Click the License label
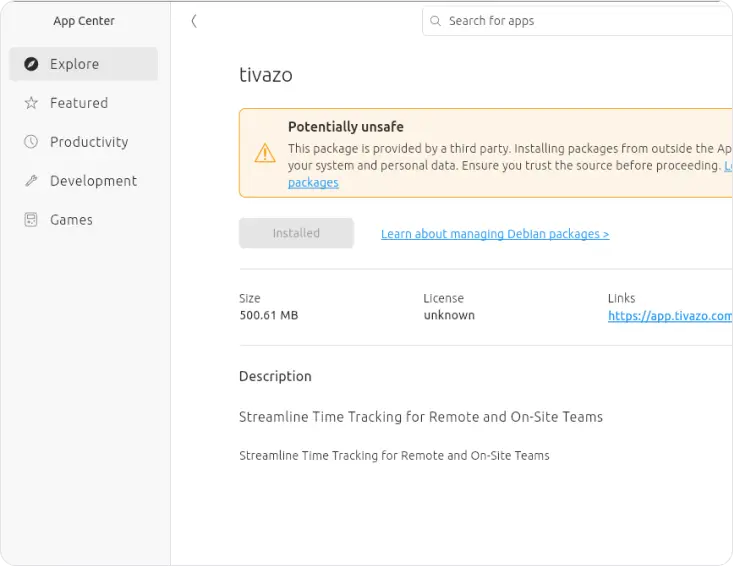The image size is (733, 566). [444, 298]
